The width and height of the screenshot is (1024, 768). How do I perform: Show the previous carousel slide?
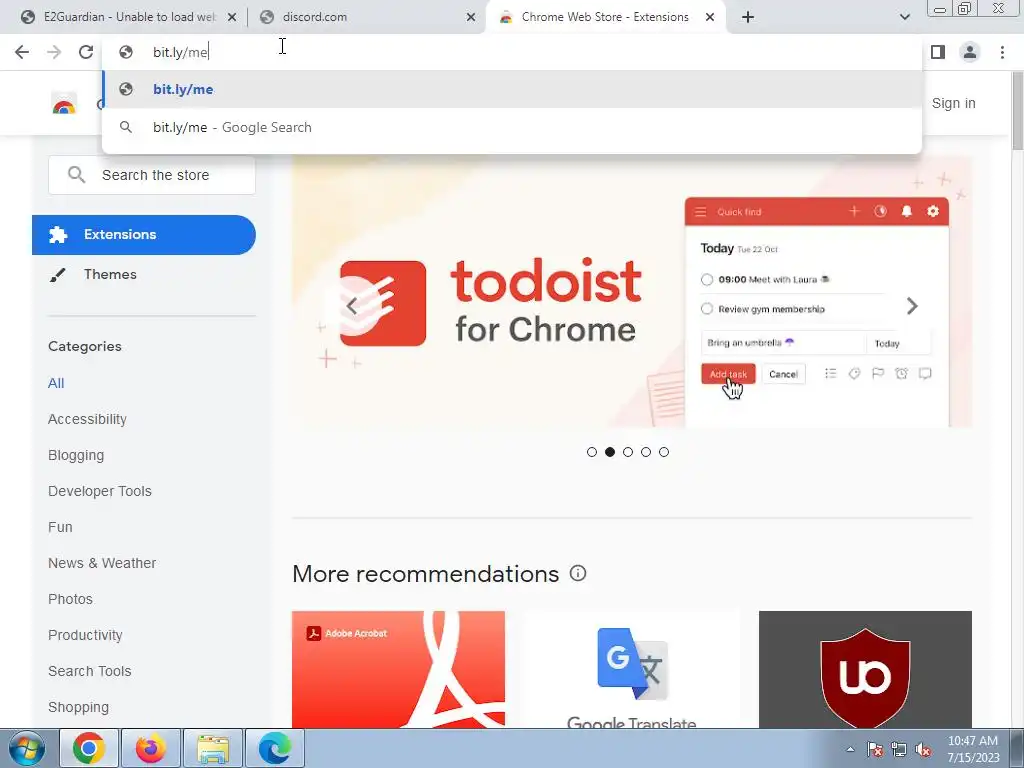click(352, 305)
